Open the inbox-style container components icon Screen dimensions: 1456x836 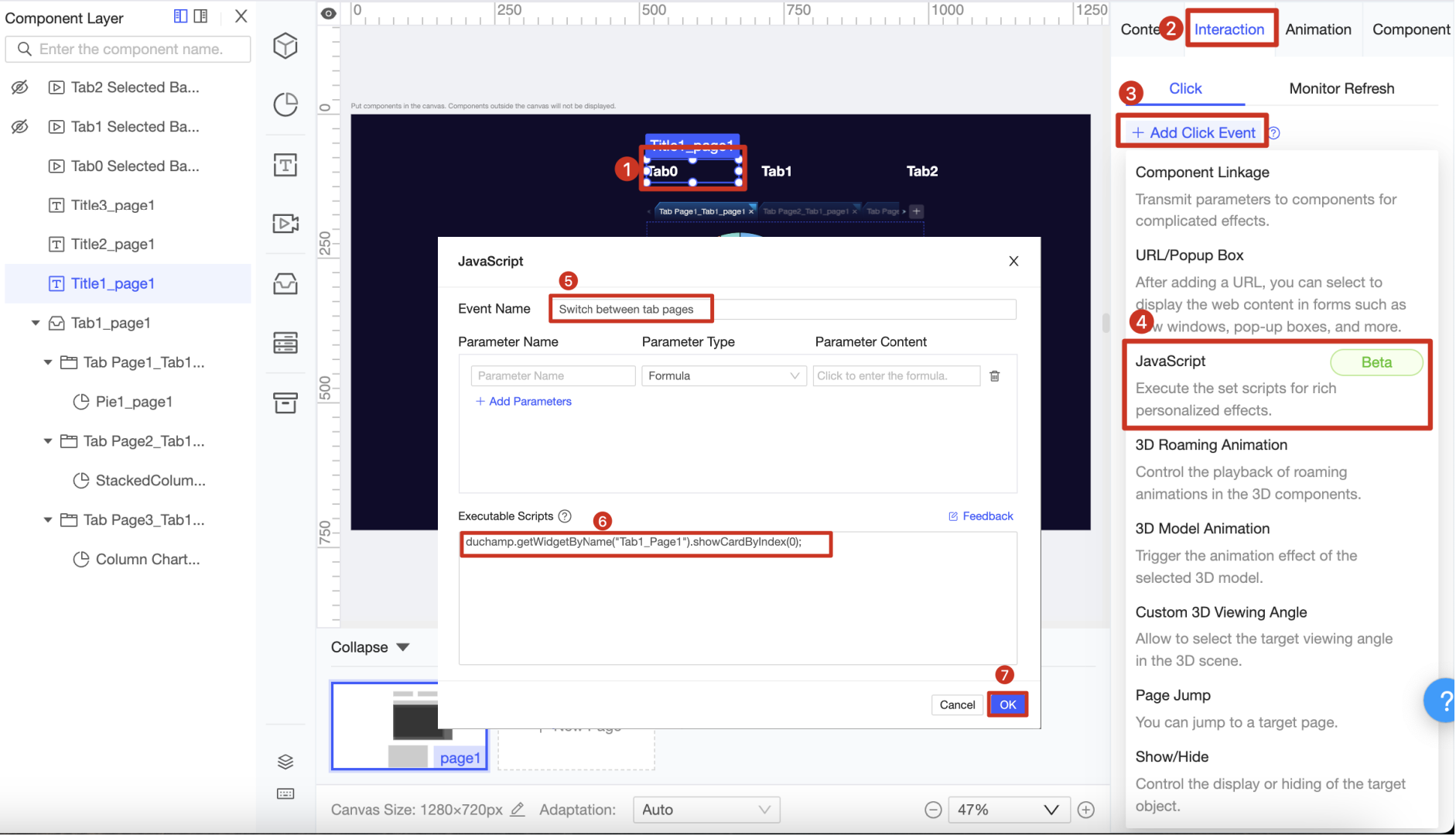click(x=285, y=284)
